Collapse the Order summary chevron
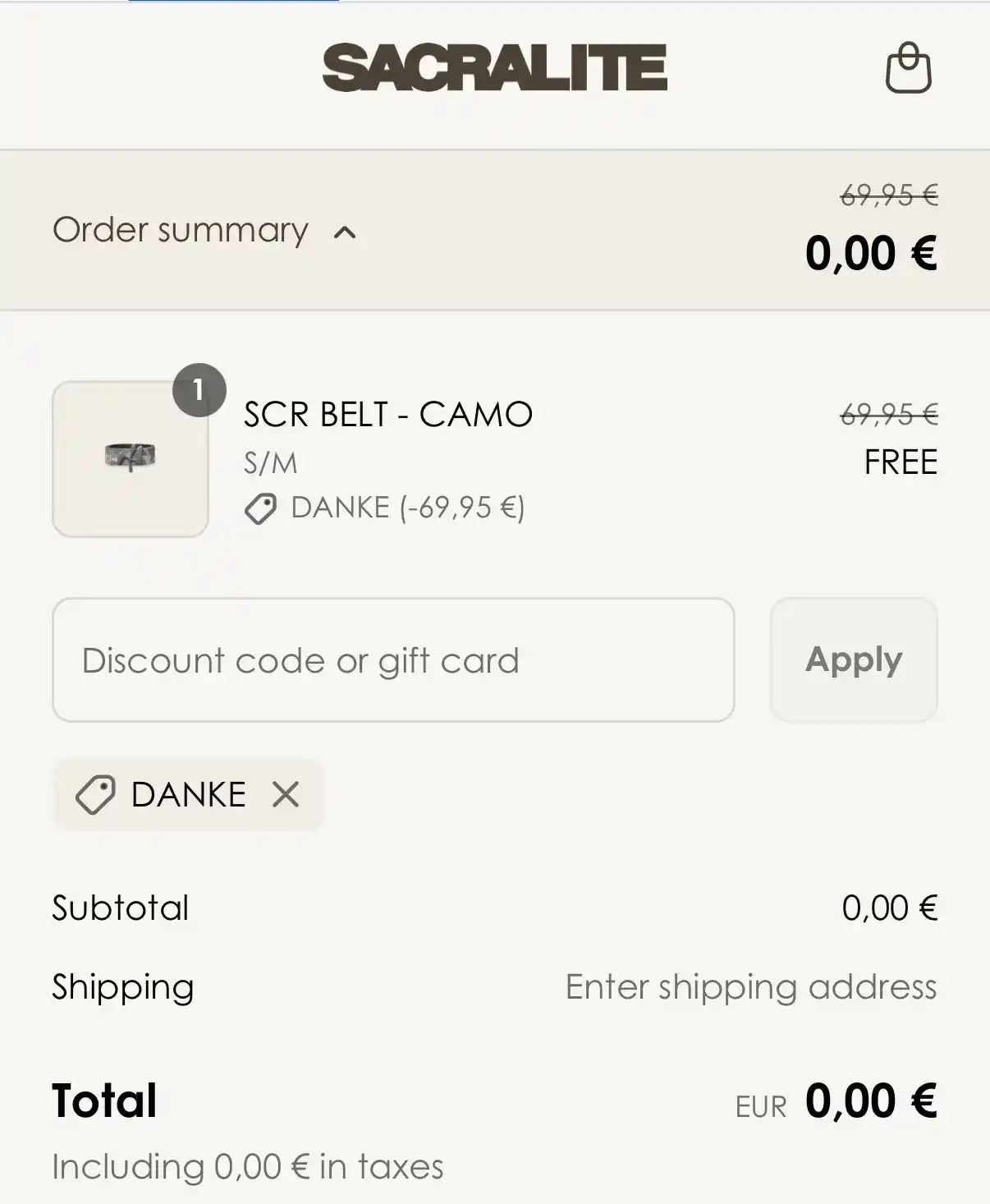The width and height of the screenshot is (990, 1204). pyautogui.click(x=345, y=232)
